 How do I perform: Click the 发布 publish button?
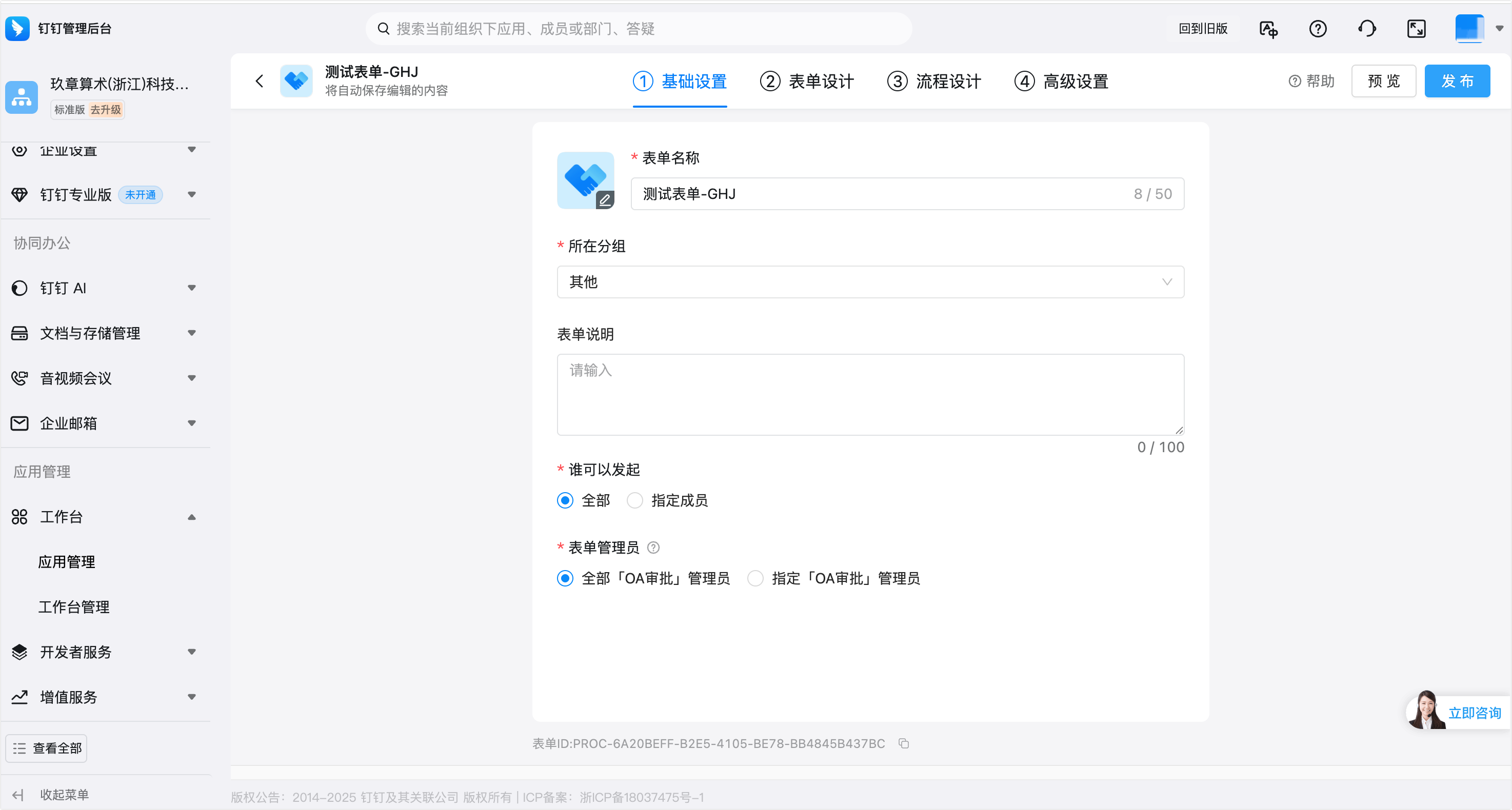1457,81
